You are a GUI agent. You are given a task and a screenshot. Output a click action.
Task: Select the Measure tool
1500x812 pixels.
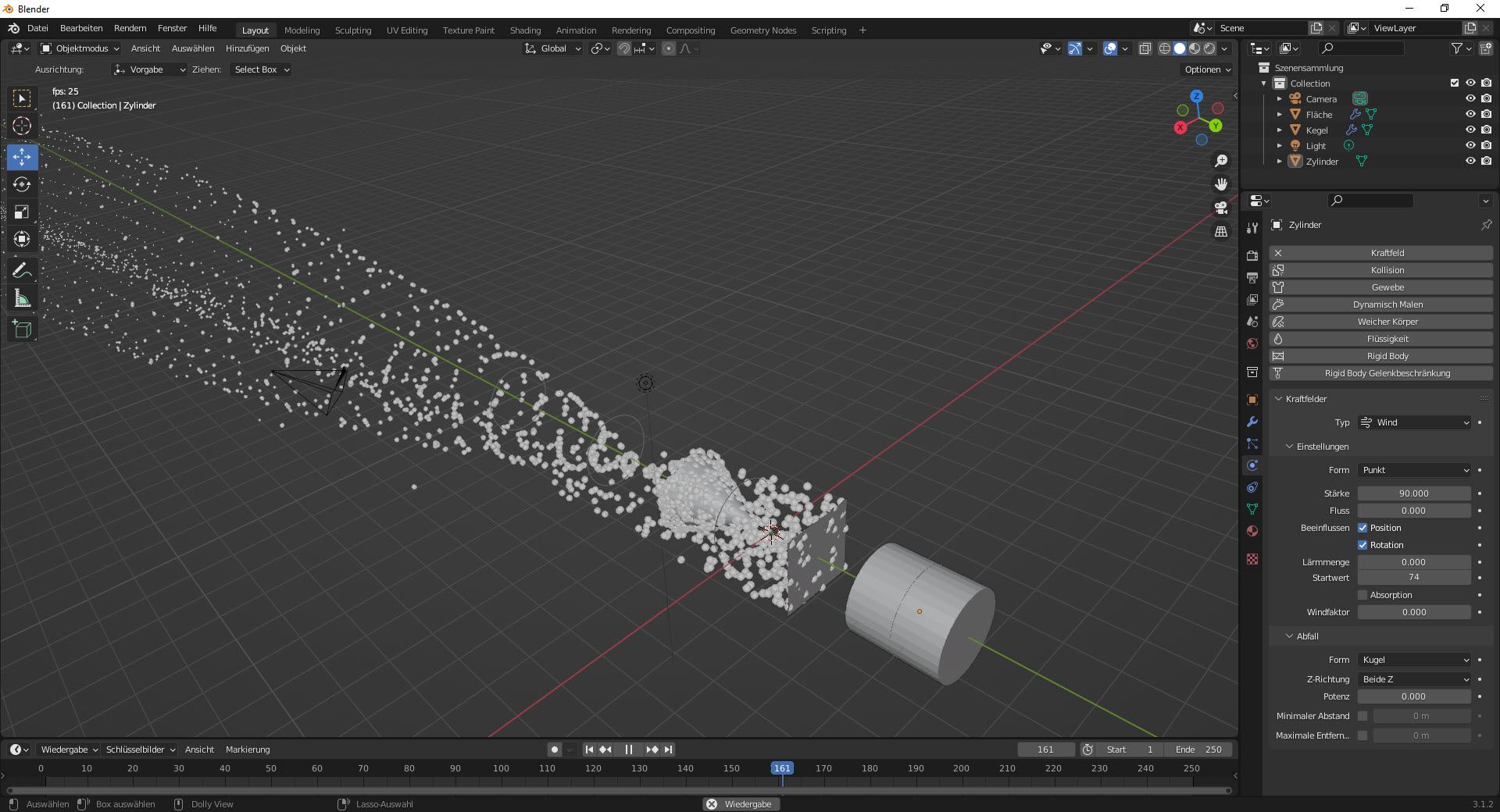coord(22,298)
